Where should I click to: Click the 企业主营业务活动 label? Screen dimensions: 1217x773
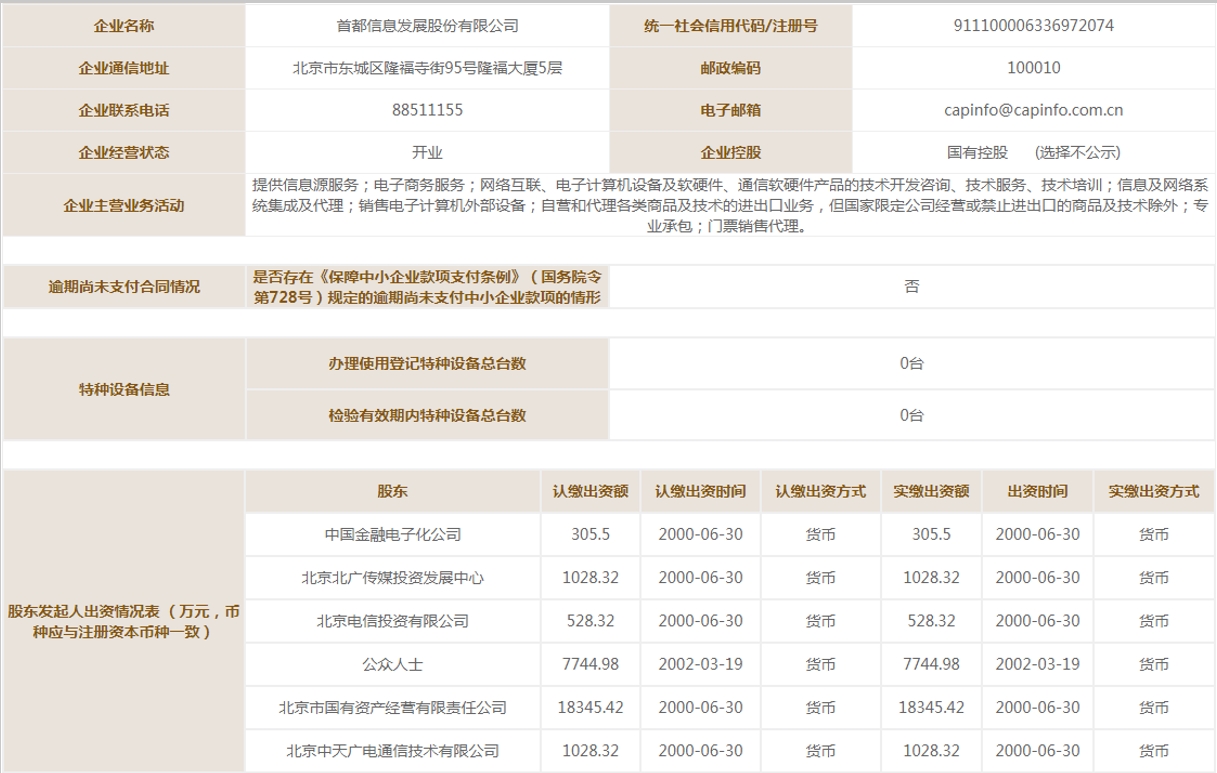pyautogui.click(x=124, y=206)
